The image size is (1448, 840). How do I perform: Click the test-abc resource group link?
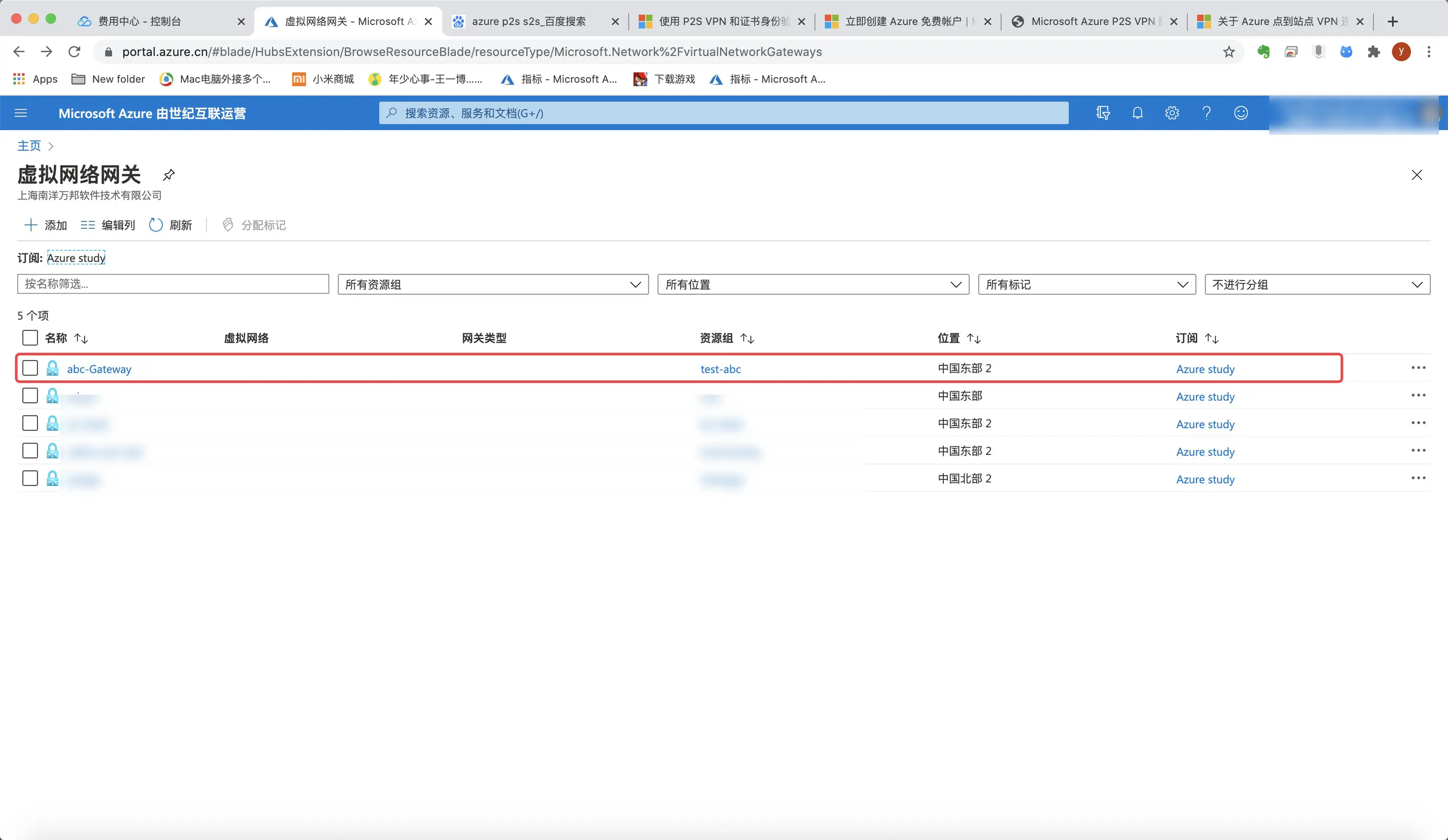[720, 369]
